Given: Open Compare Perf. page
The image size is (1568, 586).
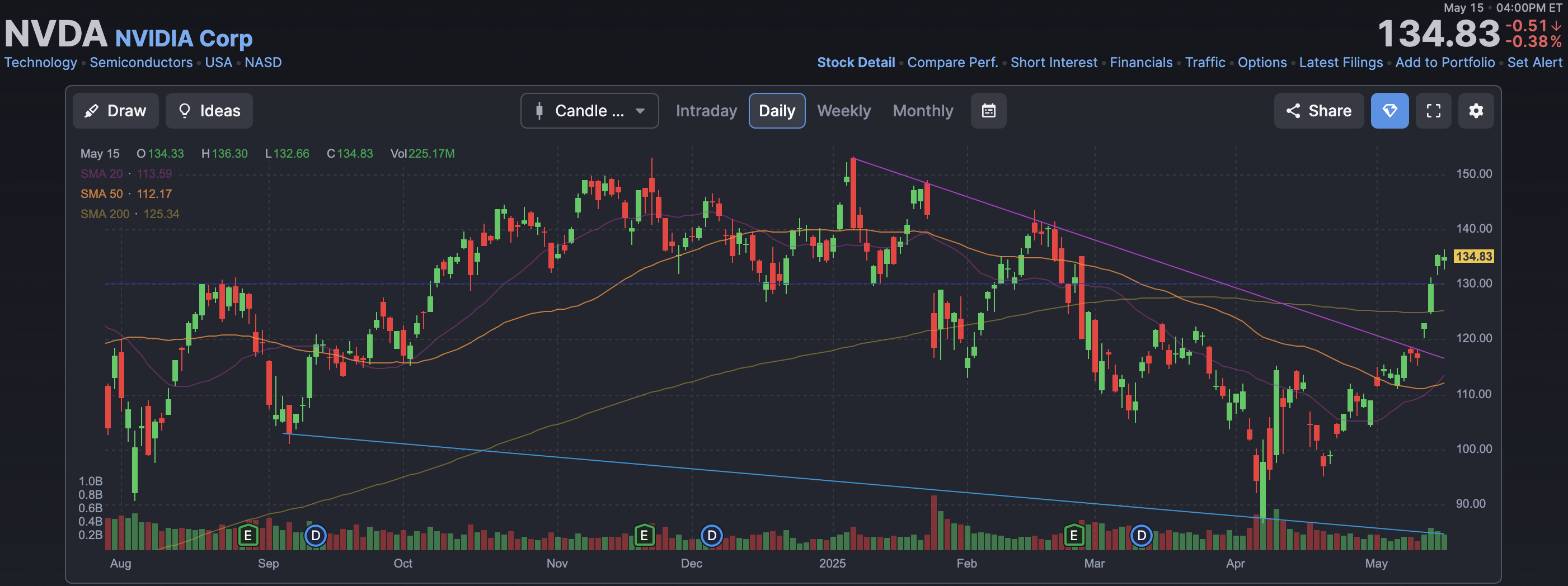Looking at the screenshot, I should coord(952,63).
